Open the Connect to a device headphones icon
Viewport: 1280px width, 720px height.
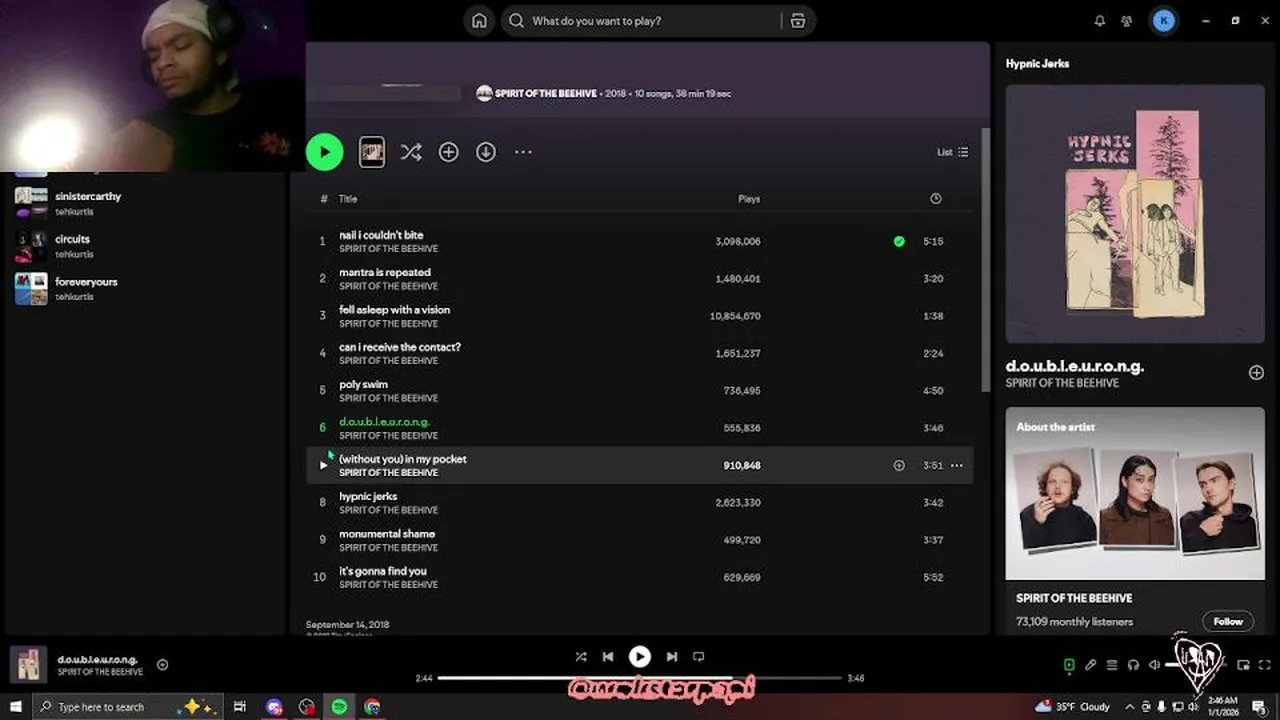(1133, 665)
